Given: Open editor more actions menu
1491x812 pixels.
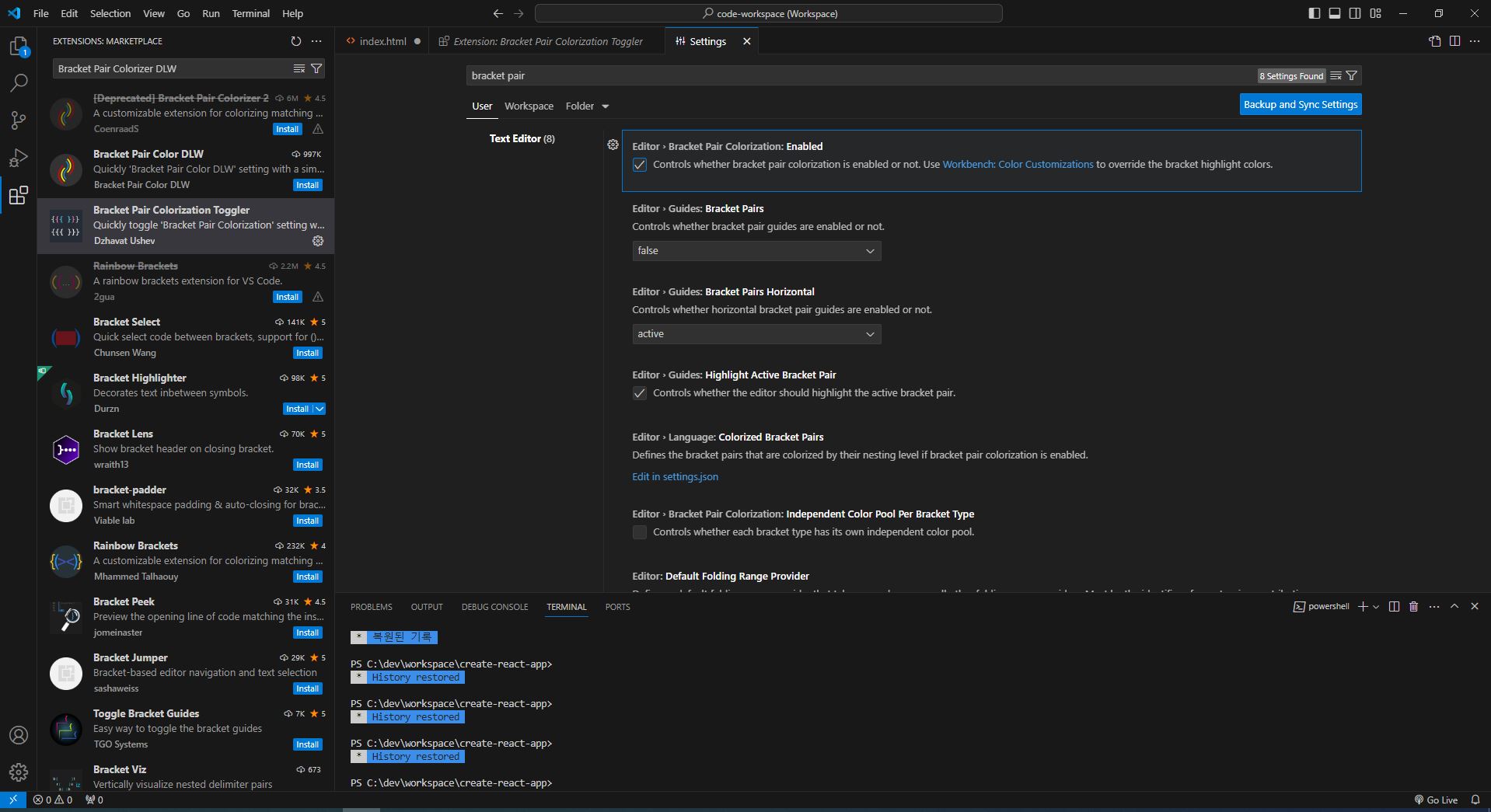Looking at the screenshot, I should tap(1475, 41).
